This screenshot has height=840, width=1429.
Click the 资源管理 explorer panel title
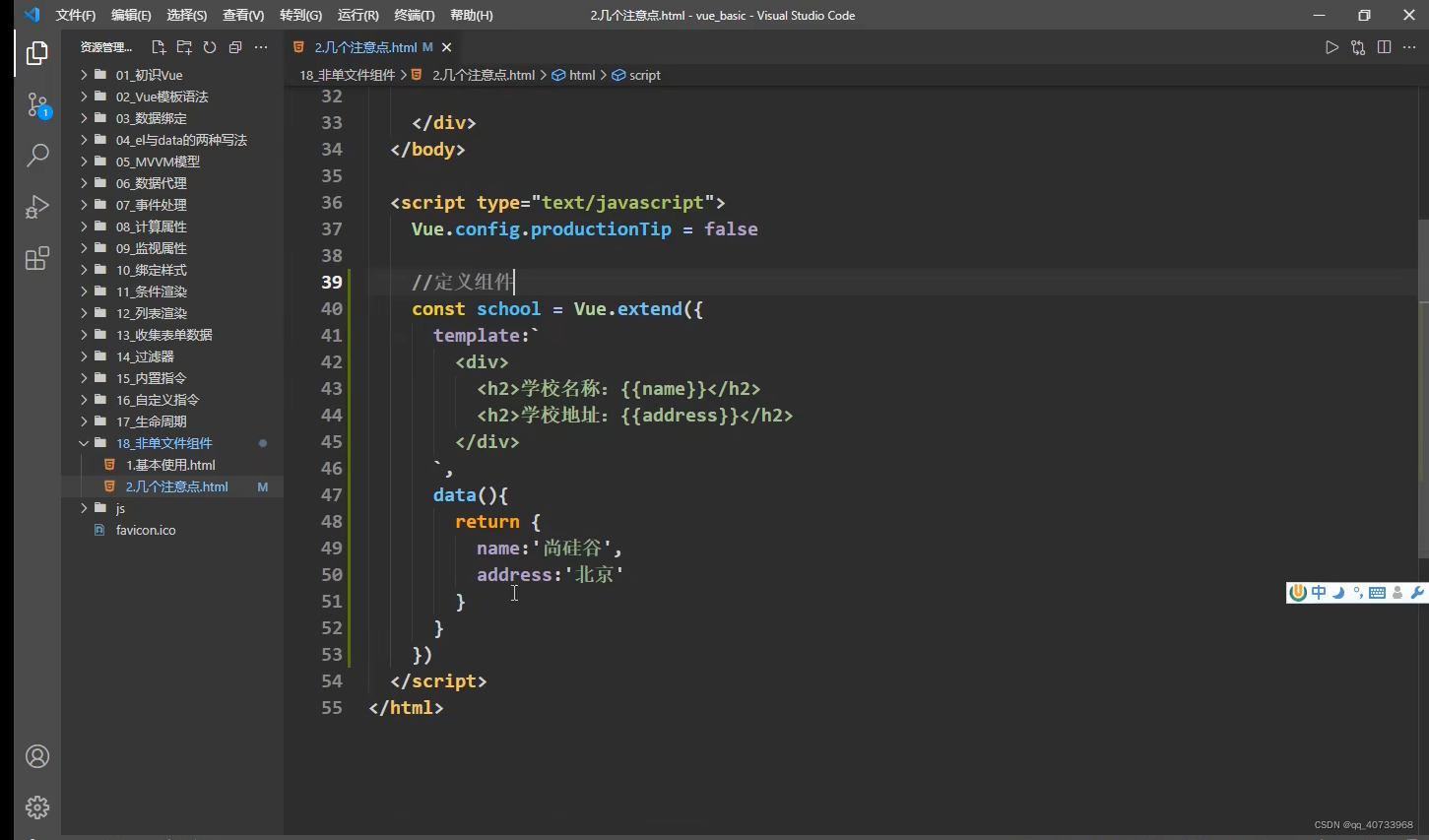(x=105, y=47)
